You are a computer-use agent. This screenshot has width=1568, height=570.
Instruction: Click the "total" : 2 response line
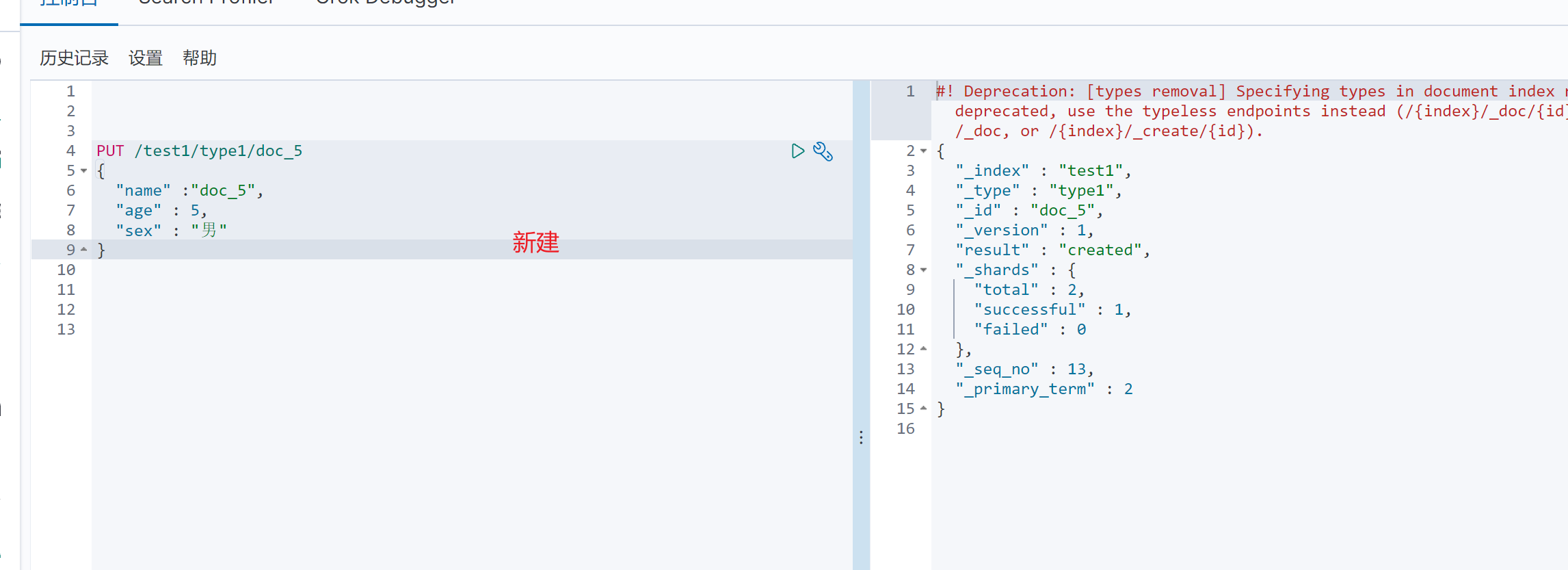pyautogui.click(x=1029, y=290)
